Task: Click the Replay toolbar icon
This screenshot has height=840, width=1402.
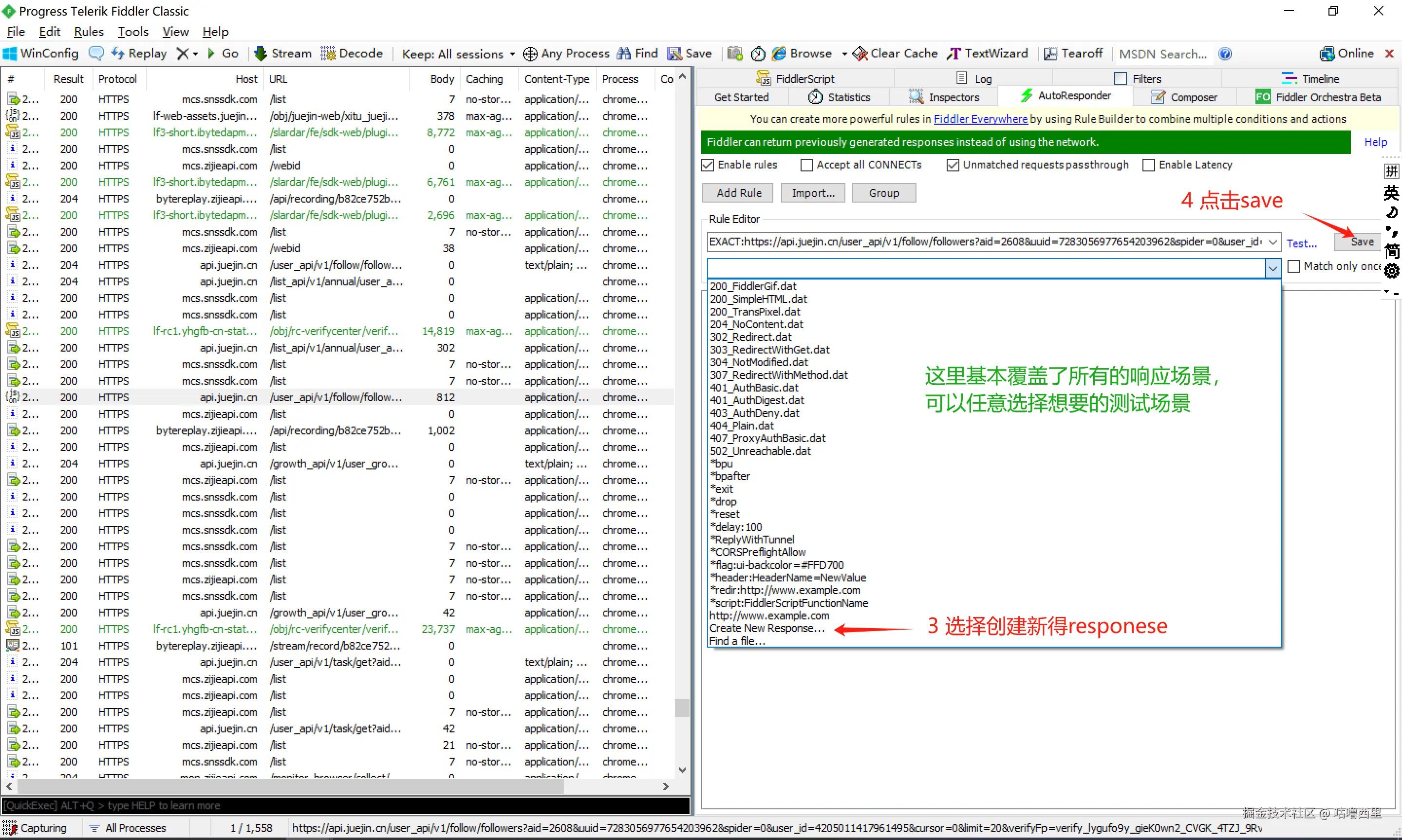Action: click(118, 54)
